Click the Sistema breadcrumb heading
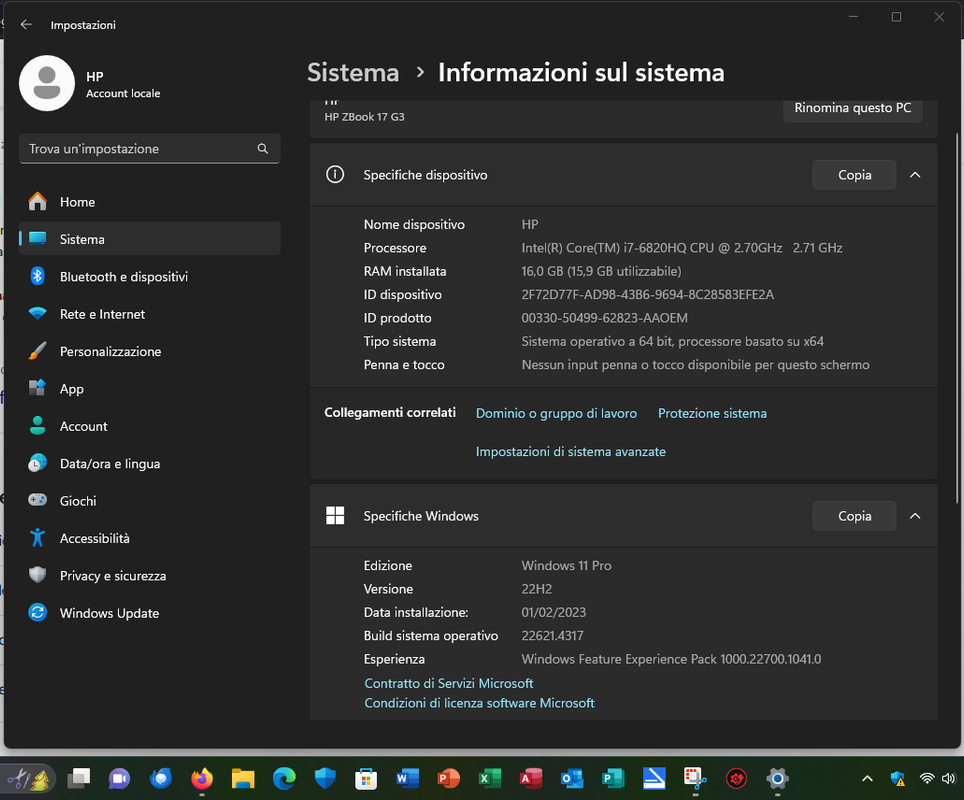Image resolution: width=964 pixels, height=800 pixels. coord(353,73)
